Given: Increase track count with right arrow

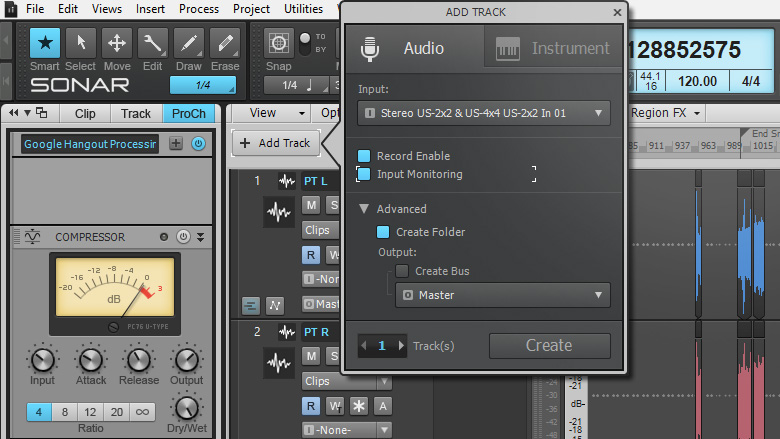Looking at the screenshot, I should 401,346.
